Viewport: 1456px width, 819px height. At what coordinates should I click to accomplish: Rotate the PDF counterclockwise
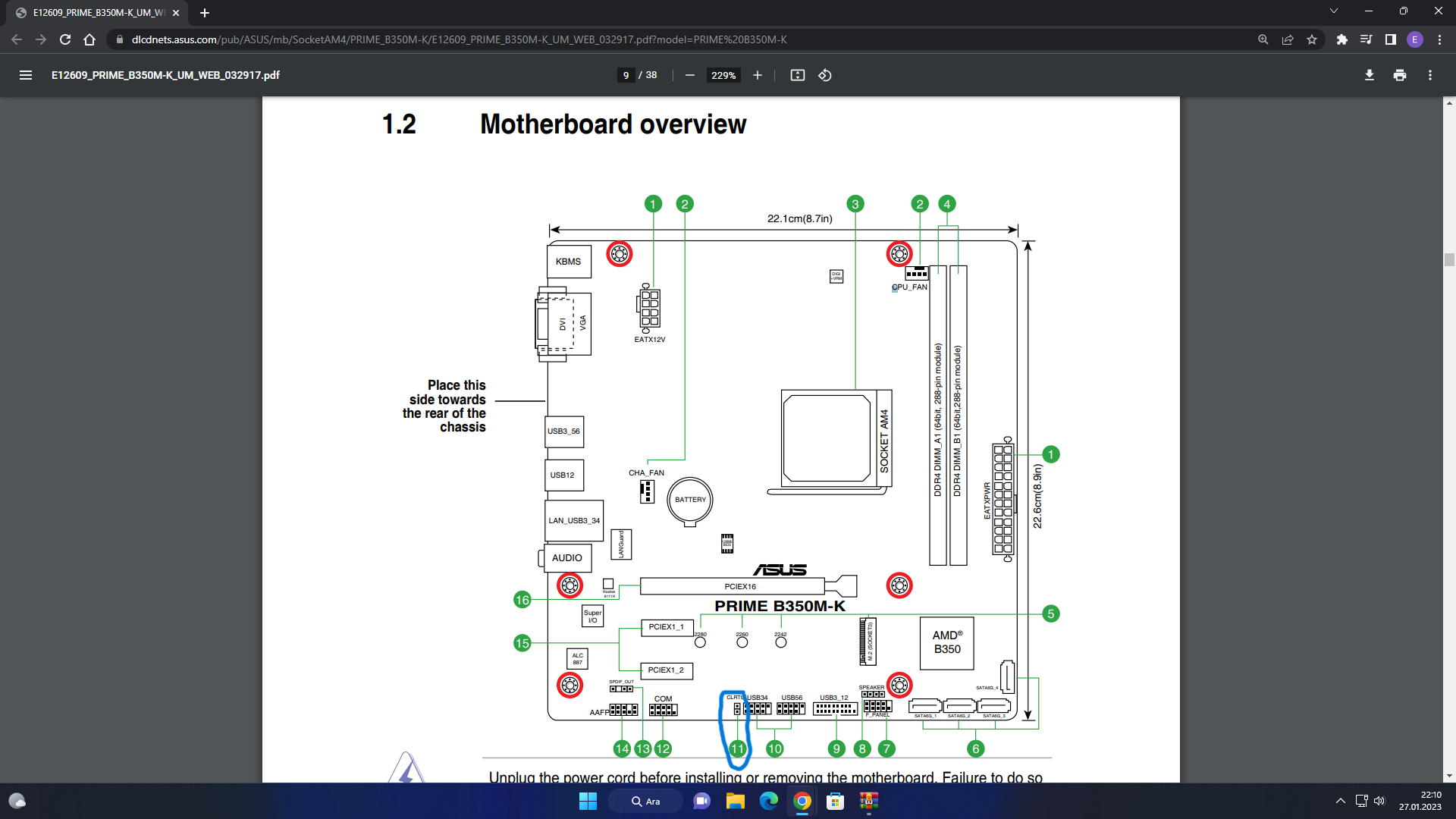825,75
